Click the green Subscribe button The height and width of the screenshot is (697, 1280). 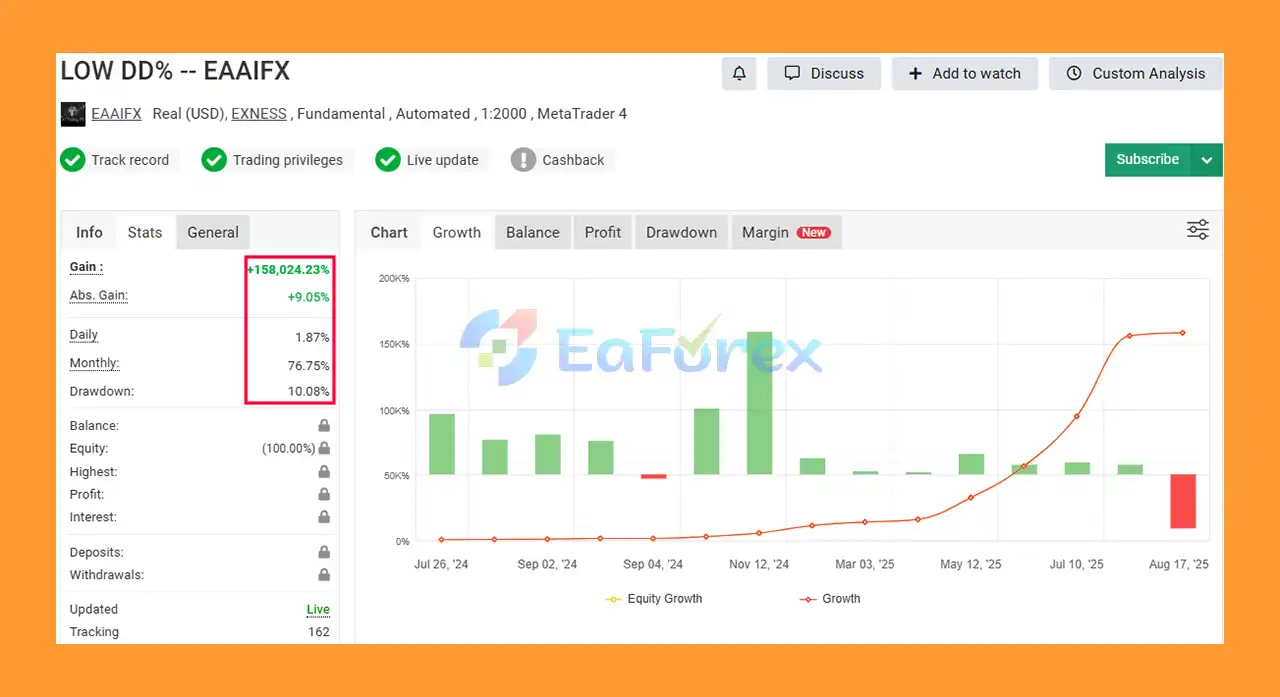tap(1148, 160)
